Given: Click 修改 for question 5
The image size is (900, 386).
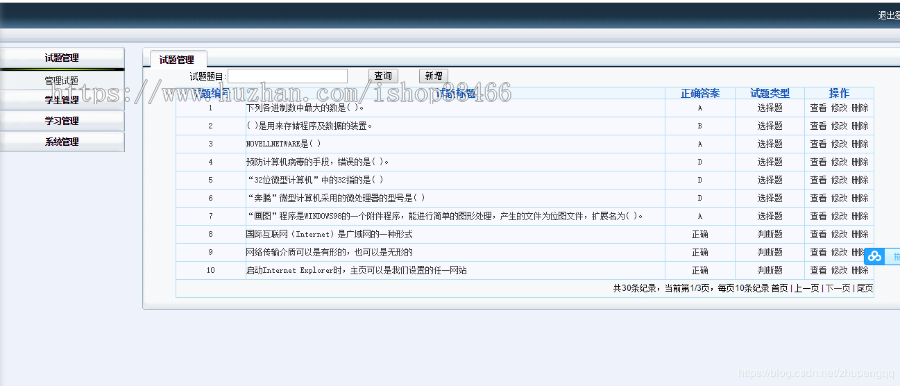Looking at the screenshot, I should pos(839,180).
